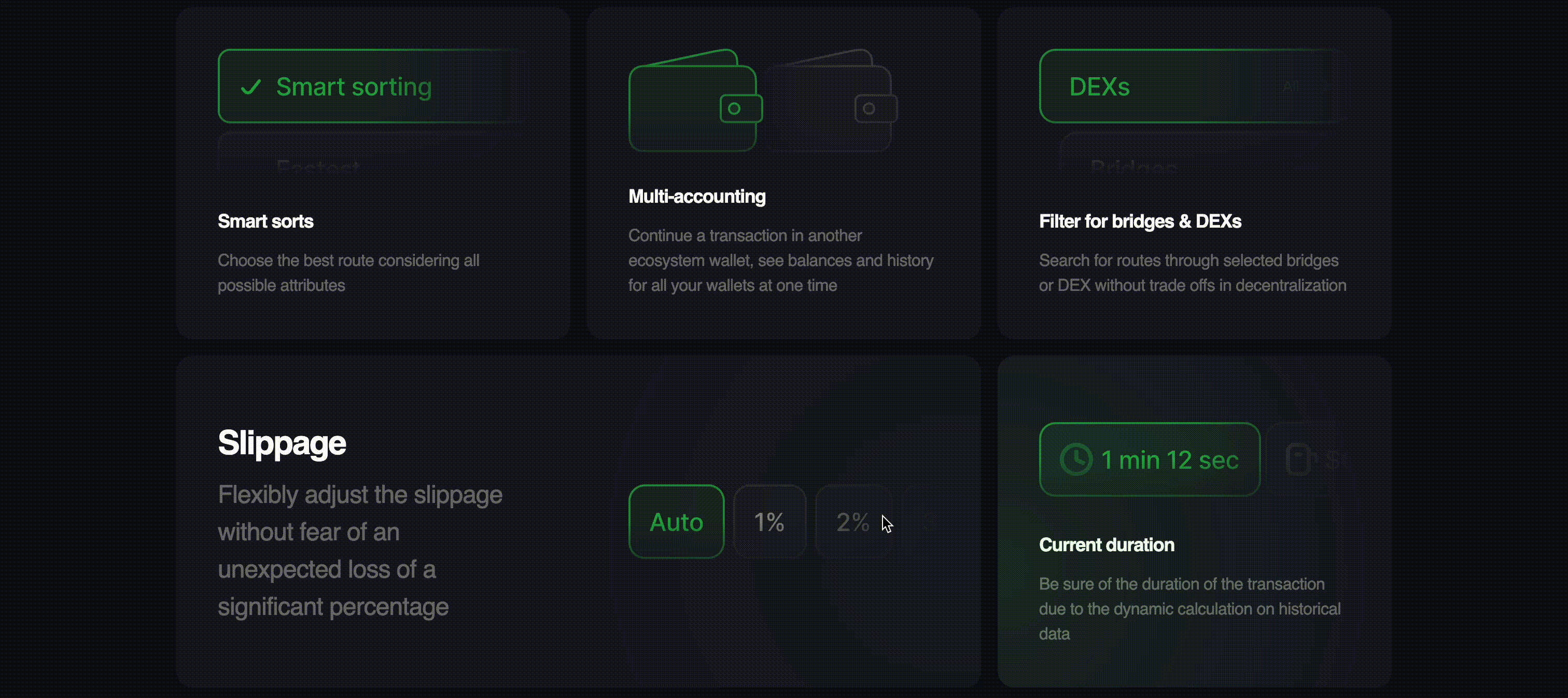Select the 1% slippage option
Image resolution: width=1568 pixels, height=698 pixels.
[x=769, y=522]
